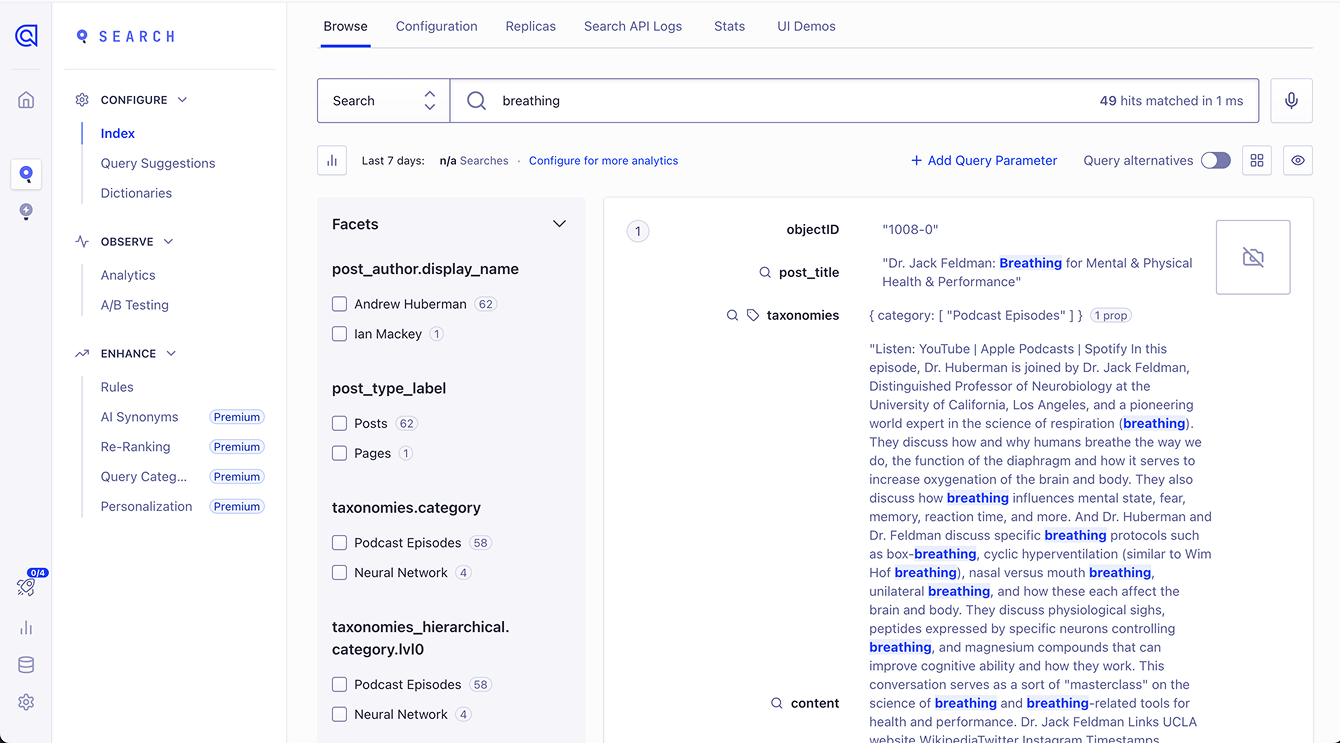Click the microphone voice search button

pyautogui.click(x=1291, y=101)
